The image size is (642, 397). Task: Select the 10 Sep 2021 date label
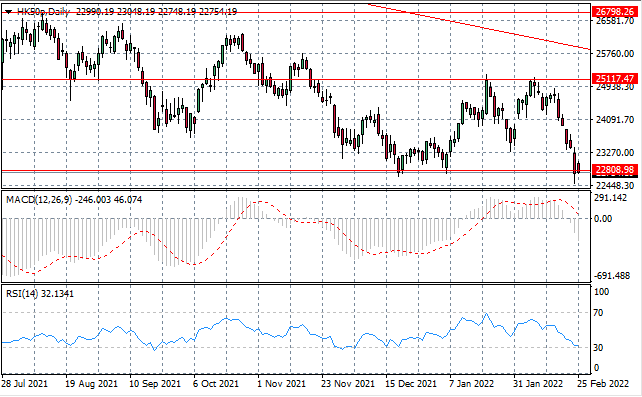point(155,384)
